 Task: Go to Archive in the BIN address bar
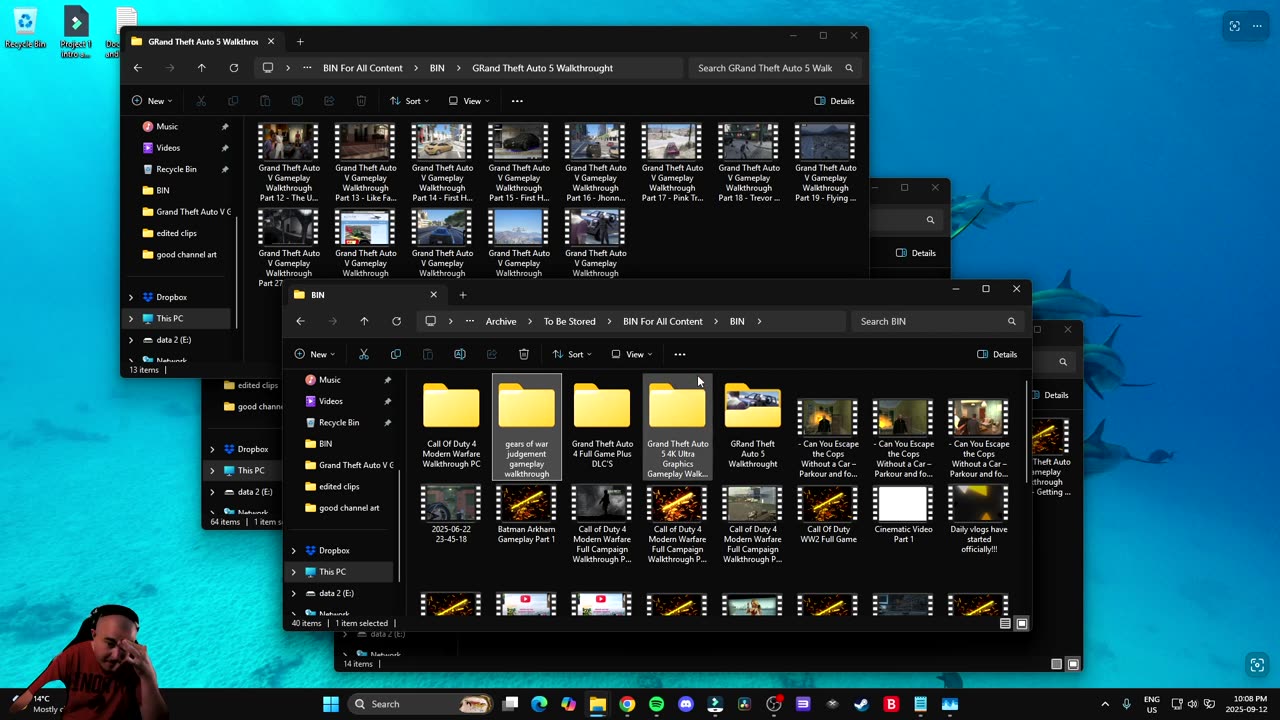[501, 321]
